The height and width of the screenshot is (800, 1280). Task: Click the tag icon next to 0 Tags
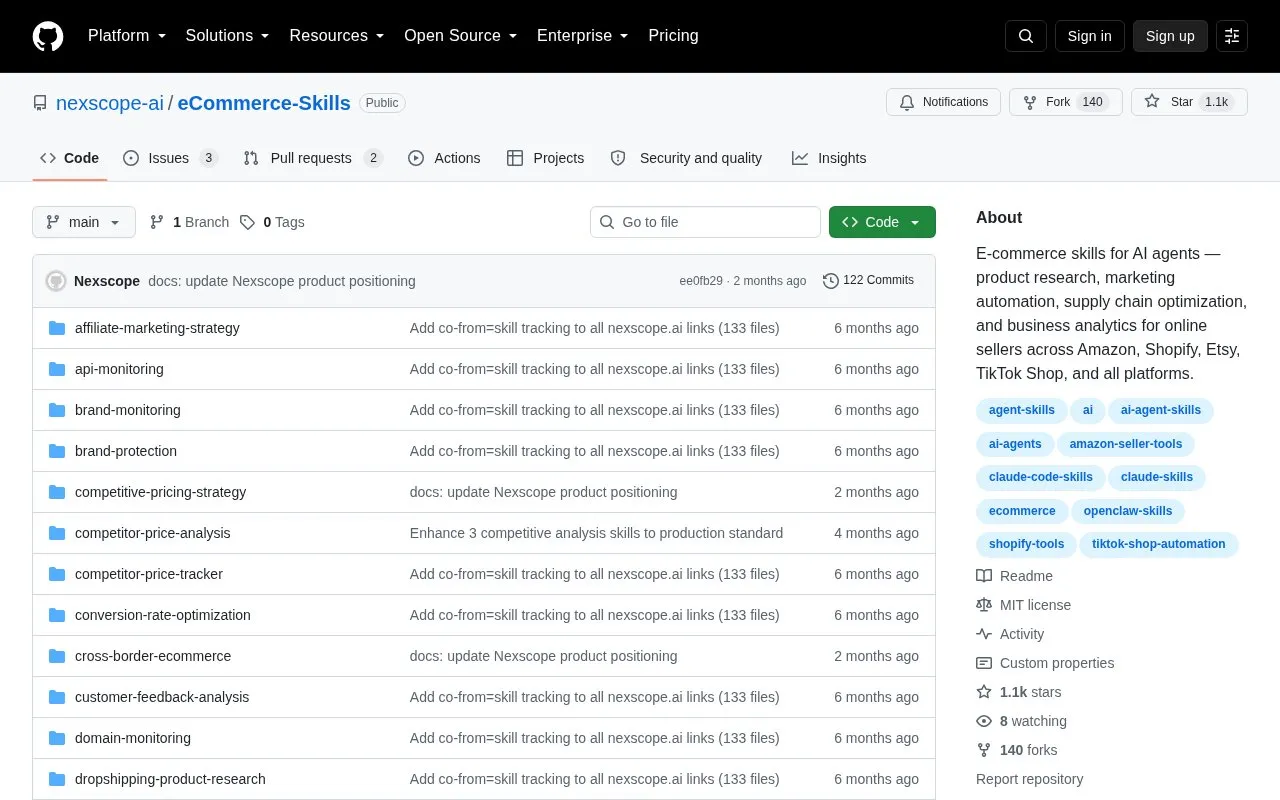(x=247, y=222)
